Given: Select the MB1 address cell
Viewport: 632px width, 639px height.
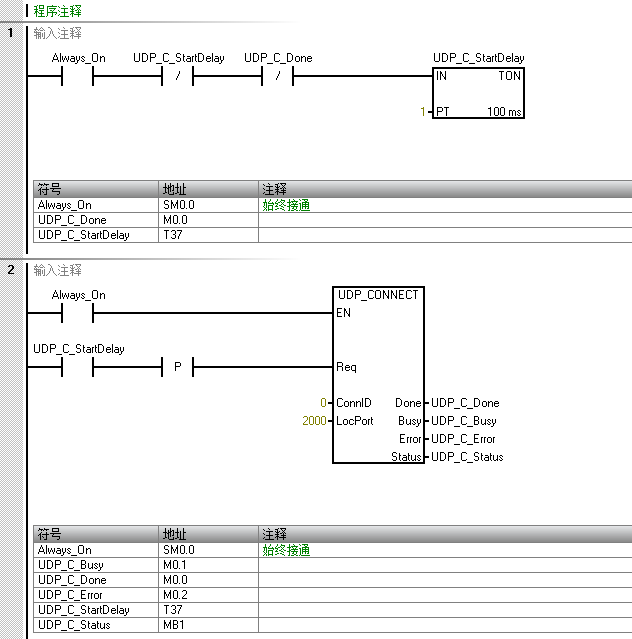Looking at the screenshot, I should tap(208, 625).
